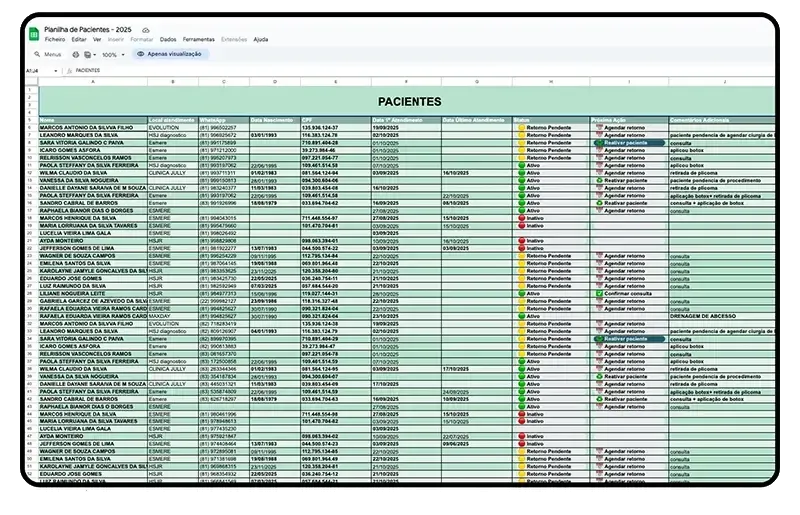Open the Dados menu

[168, 39]
